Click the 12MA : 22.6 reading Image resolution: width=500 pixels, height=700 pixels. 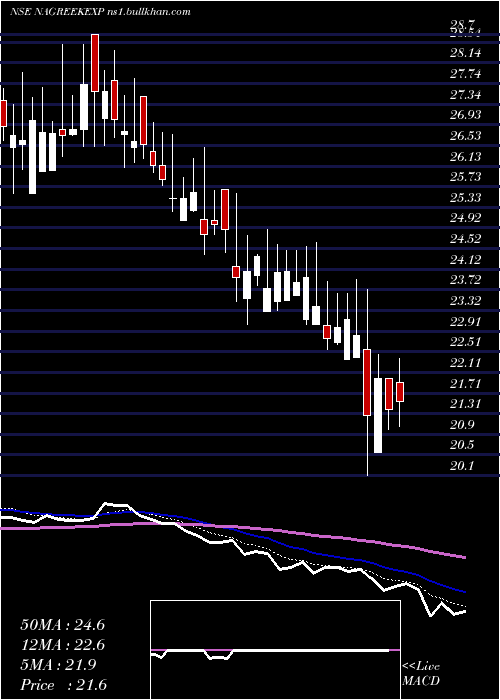point(62,645)
